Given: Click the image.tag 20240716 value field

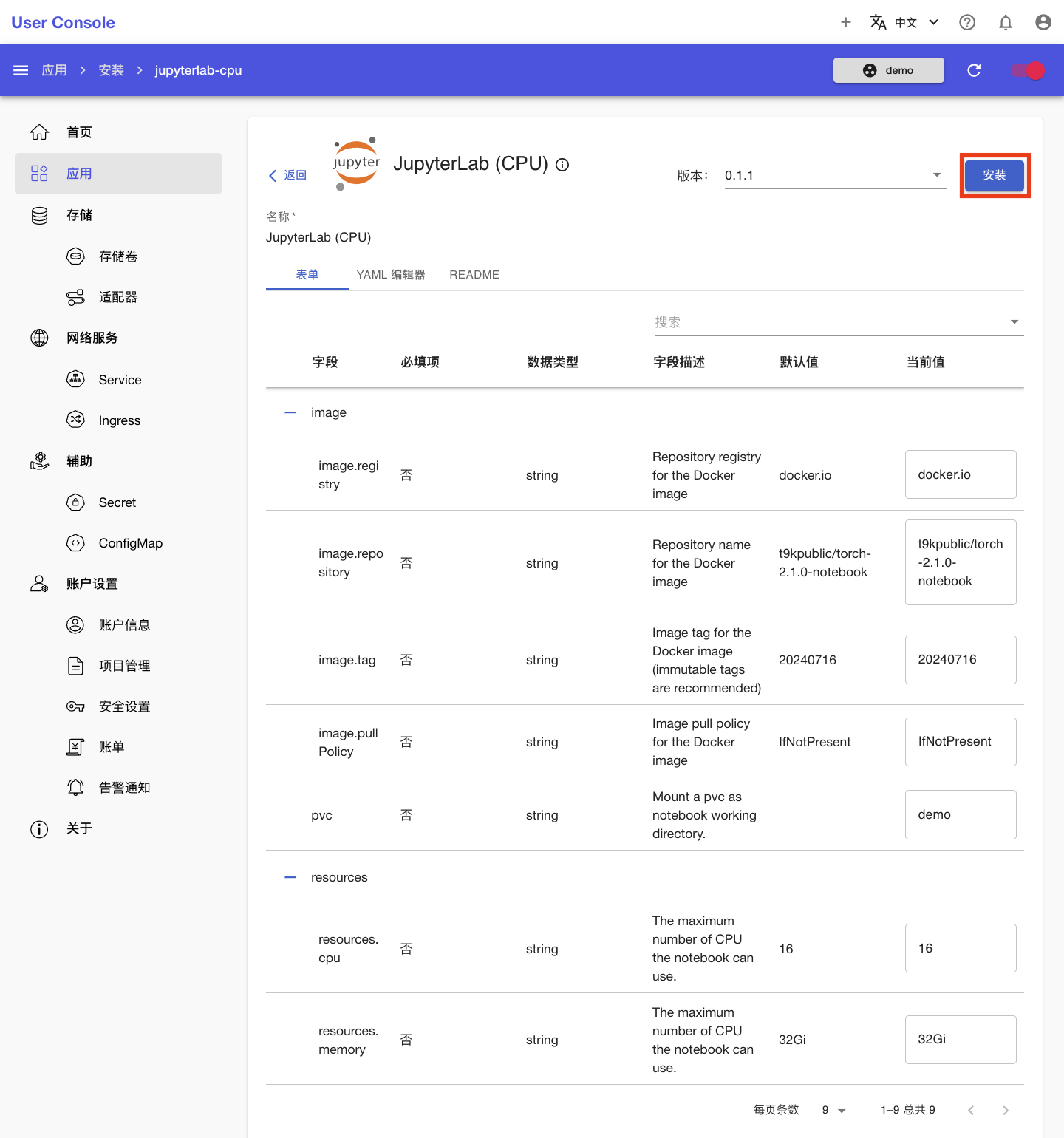Looking at the screenshot, I should pos(961,659).
